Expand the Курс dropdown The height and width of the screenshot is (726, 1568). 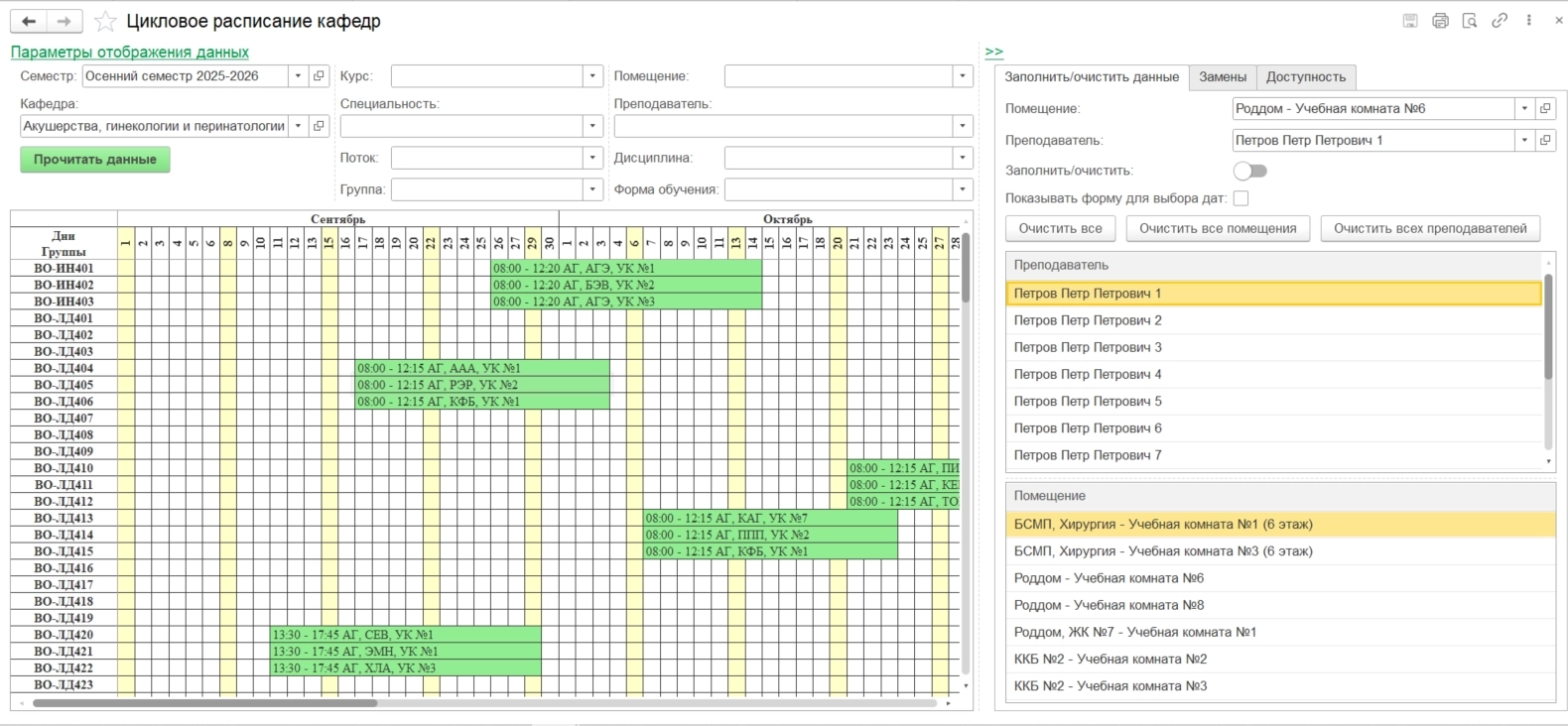(592, 76)
